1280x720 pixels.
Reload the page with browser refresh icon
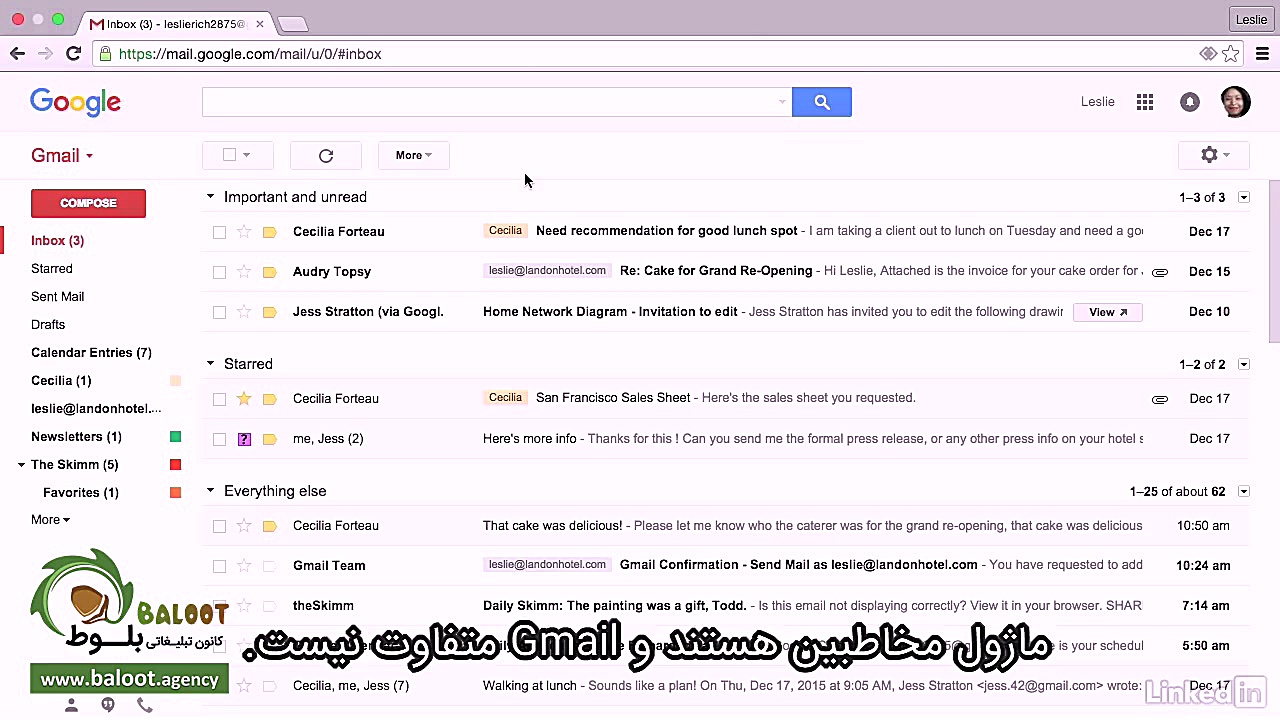(x=73, y=54)
